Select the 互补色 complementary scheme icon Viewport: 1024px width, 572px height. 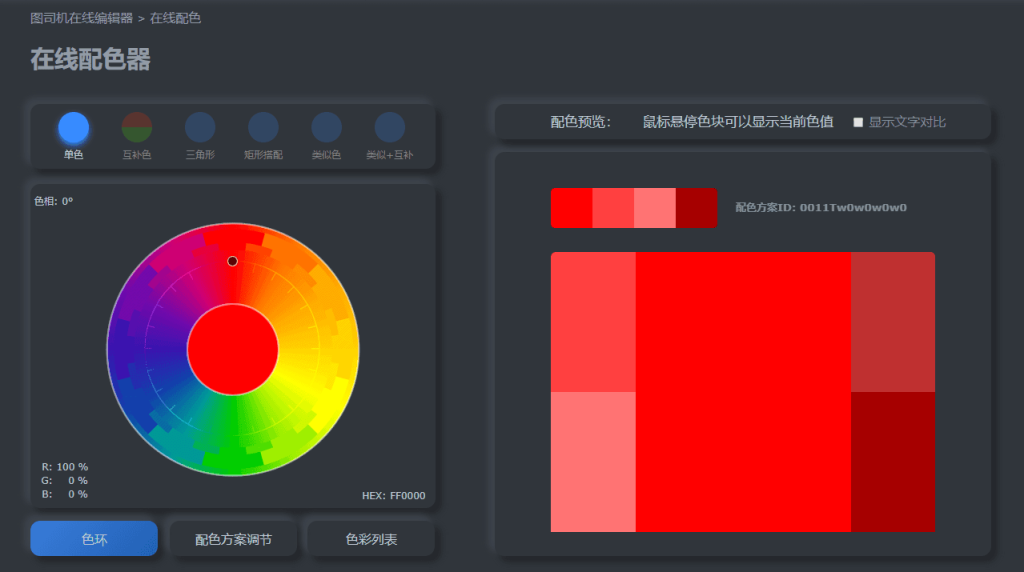coord(137,128)
